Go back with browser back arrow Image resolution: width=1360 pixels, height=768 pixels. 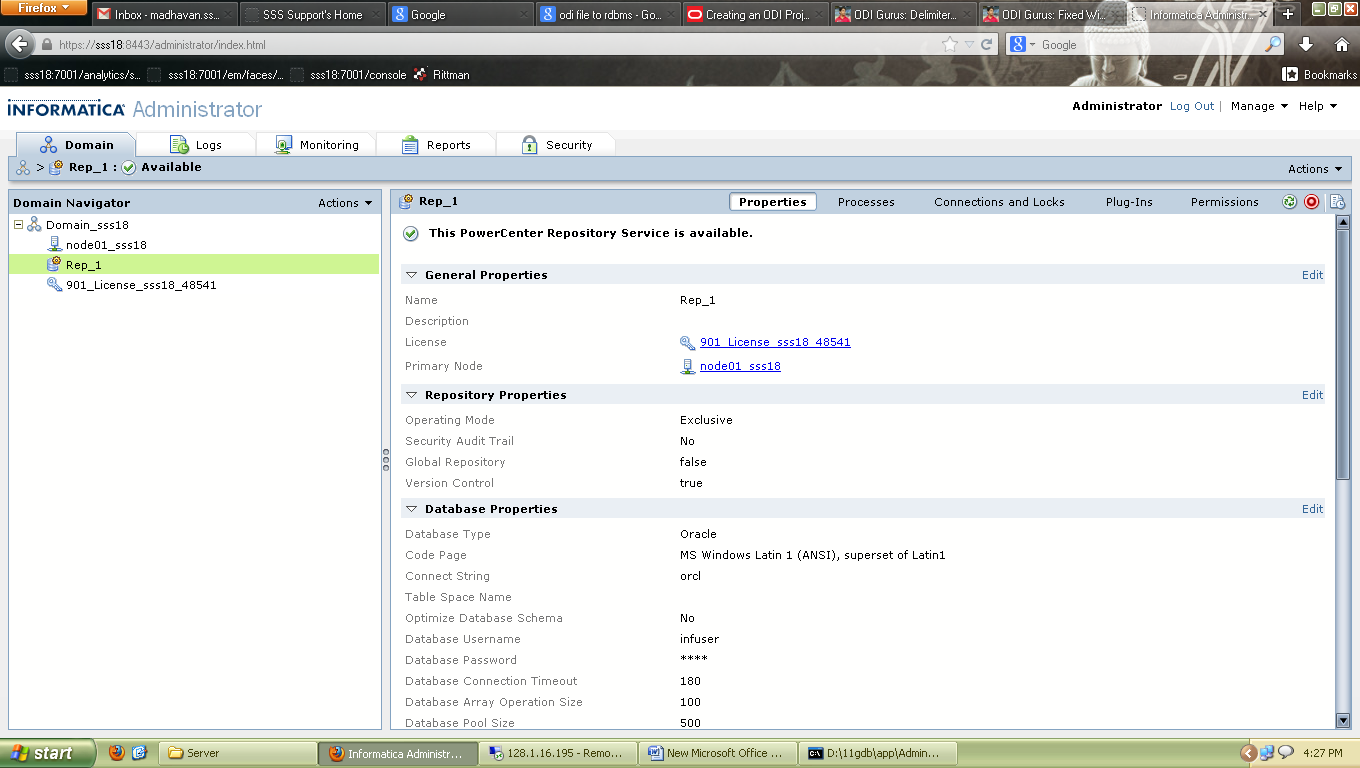(x=19, y=44)
